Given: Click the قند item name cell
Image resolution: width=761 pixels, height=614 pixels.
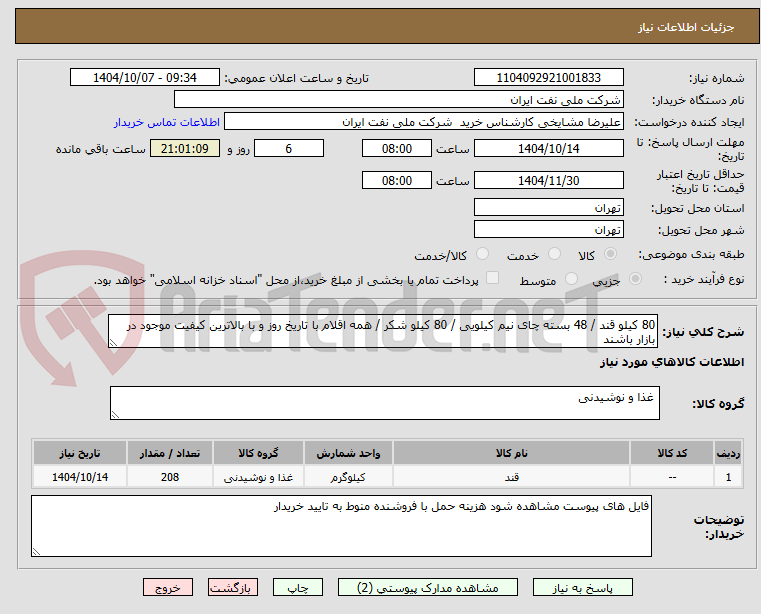Looking at the screenshot, I should (512, 477).
